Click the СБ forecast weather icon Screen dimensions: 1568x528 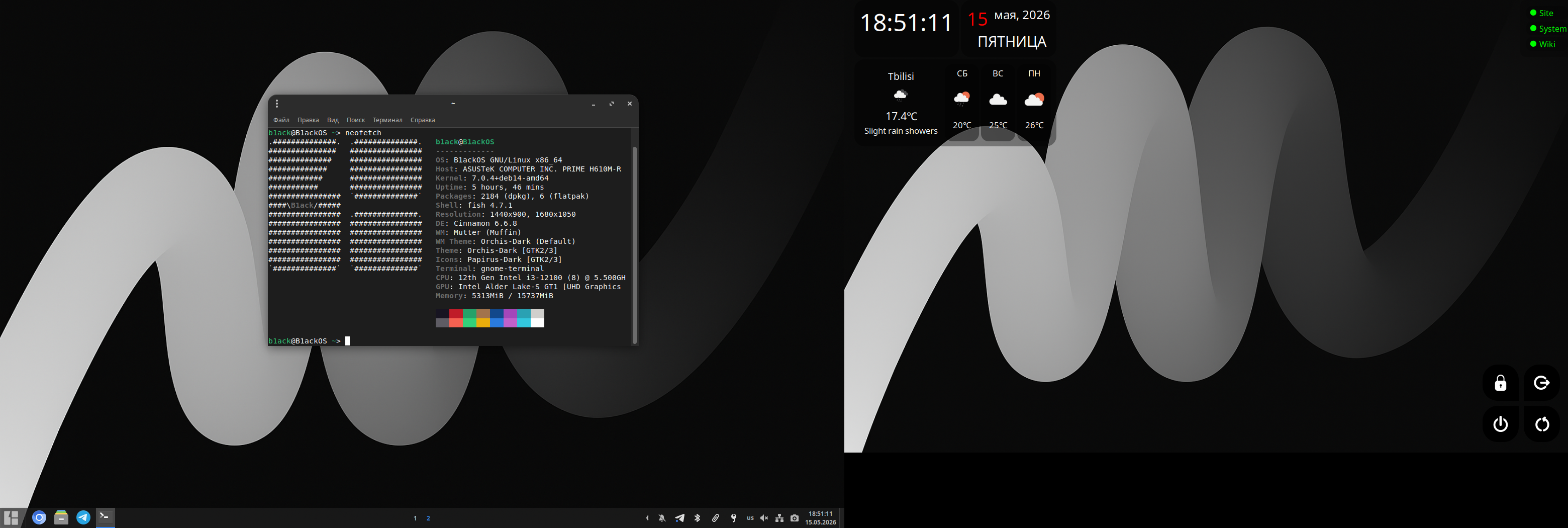click(x=962, y=99)
